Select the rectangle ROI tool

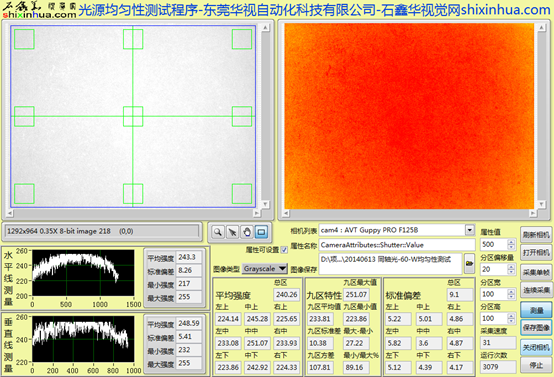point(261,232)
